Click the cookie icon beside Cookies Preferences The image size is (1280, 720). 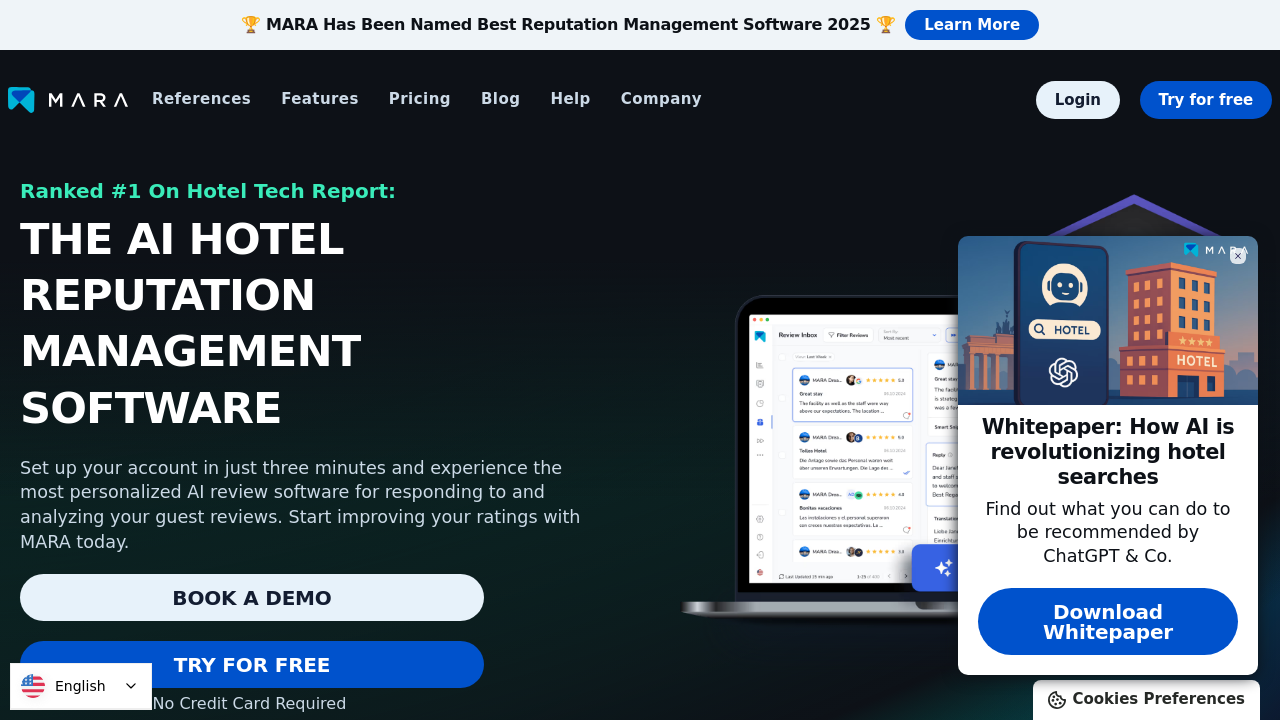point(1058,699)
